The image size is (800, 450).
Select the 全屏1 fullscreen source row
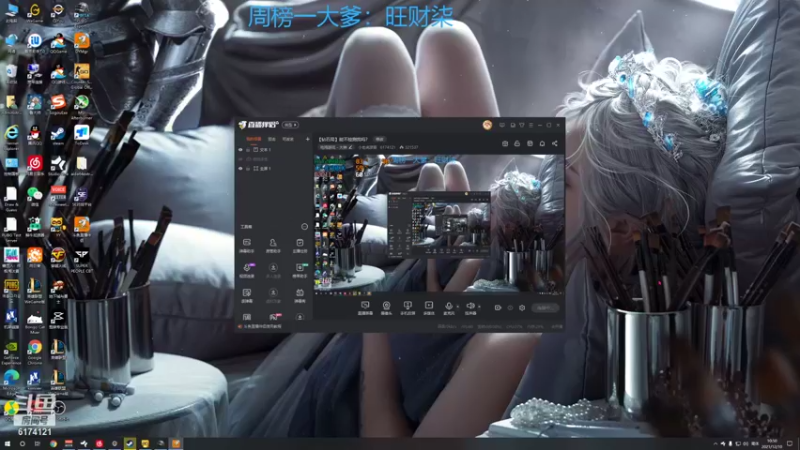coord(274,168)
